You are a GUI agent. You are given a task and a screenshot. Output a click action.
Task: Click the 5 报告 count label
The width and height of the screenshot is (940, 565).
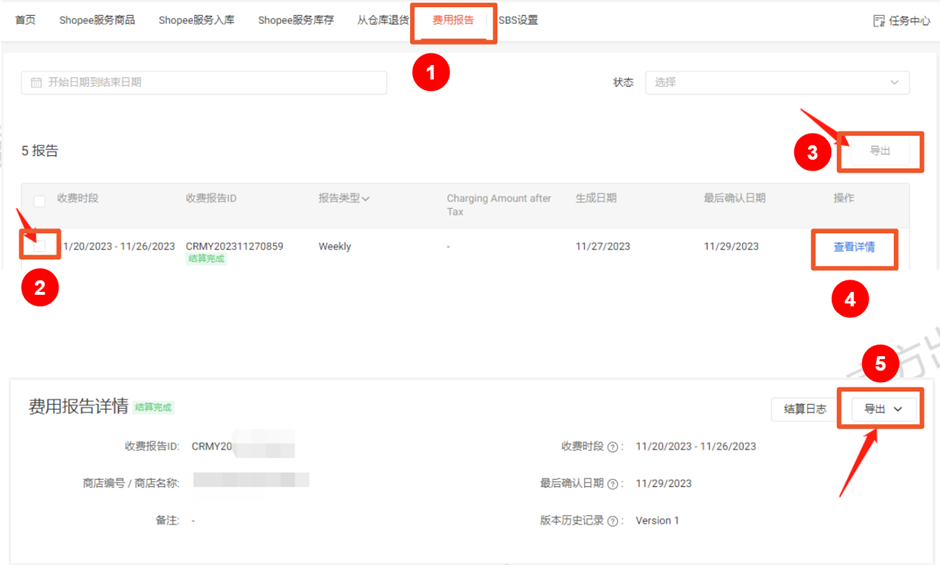coord(40,151)
